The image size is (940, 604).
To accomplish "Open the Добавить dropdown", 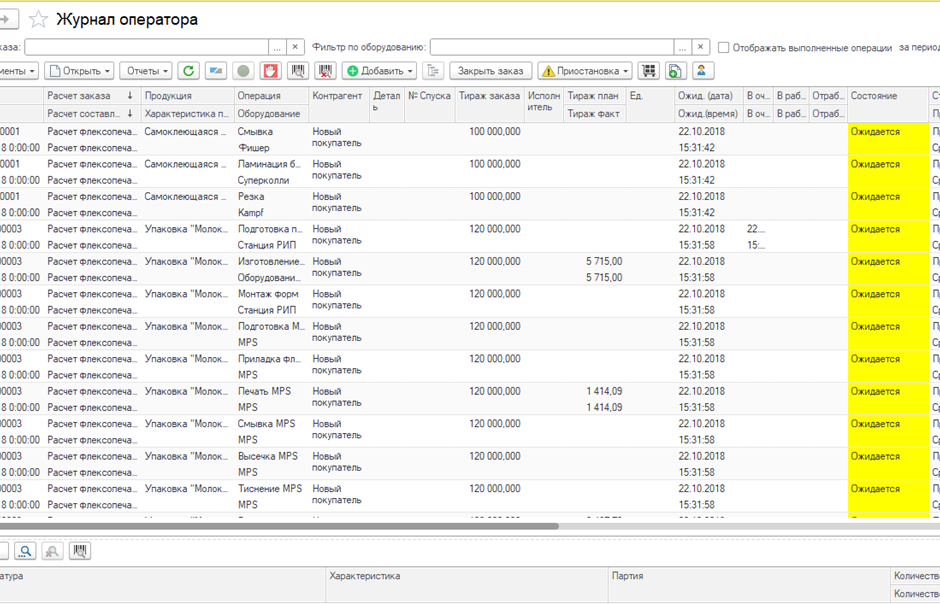I will 380,71.
